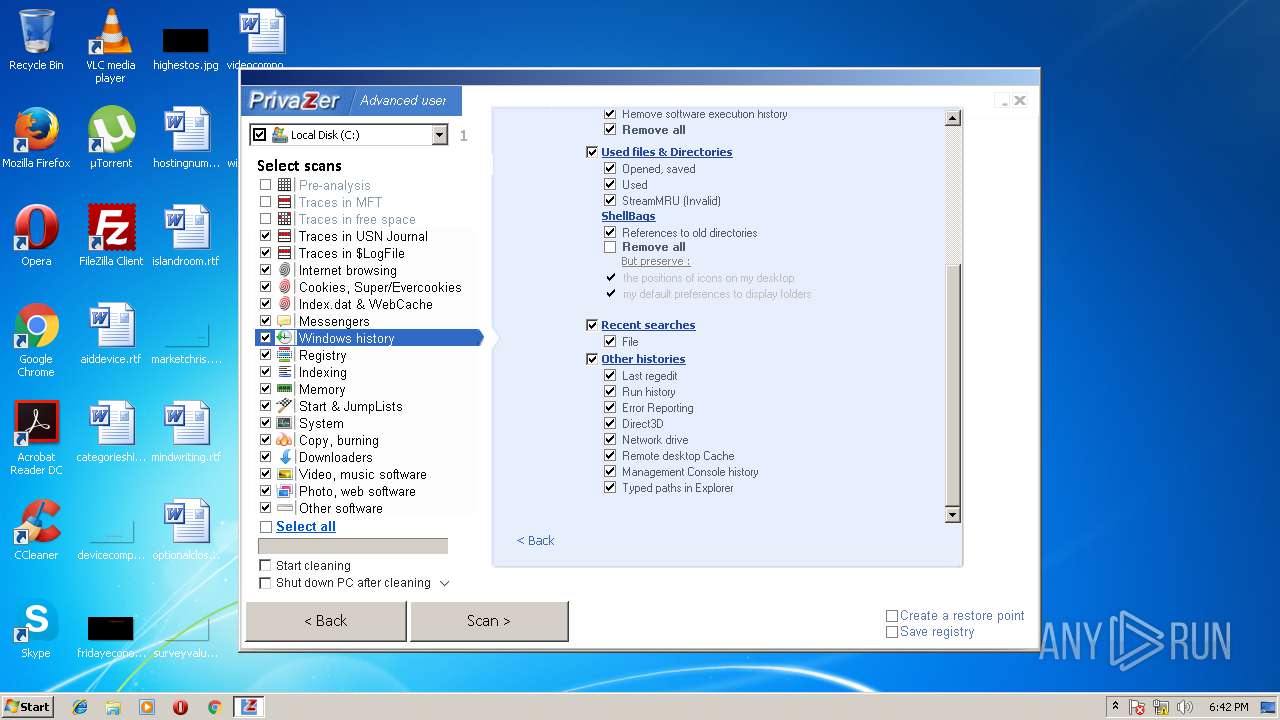Click the Traces in USN Journal icon

pos(285,236)
